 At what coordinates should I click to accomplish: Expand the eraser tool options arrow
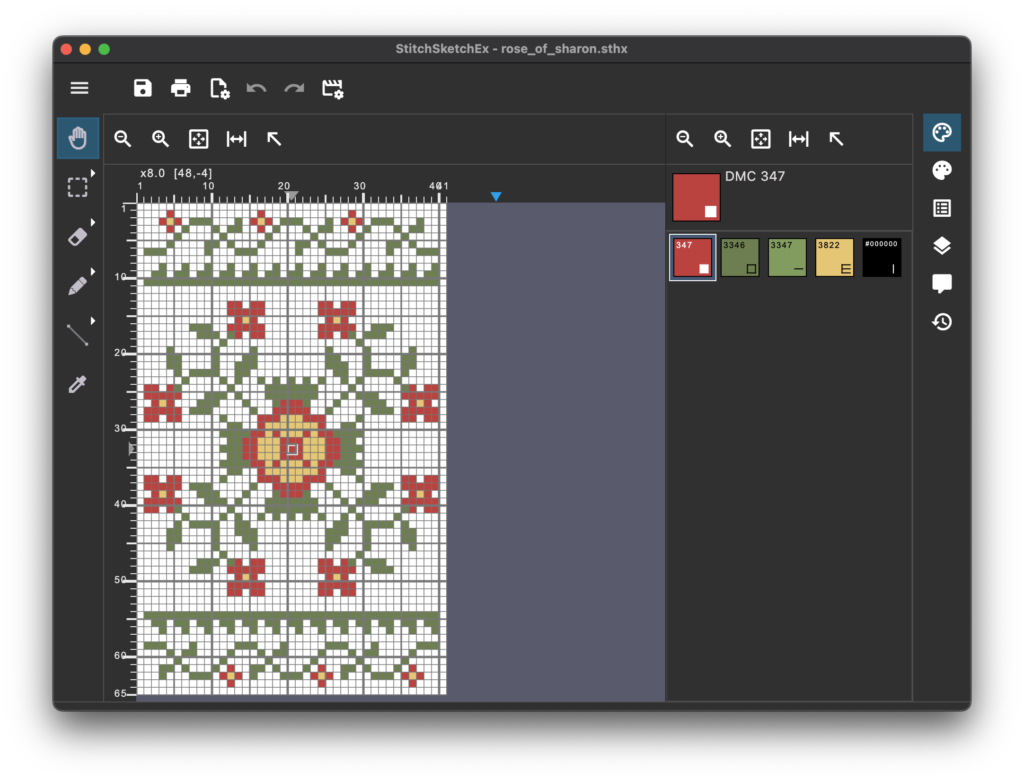93,222
